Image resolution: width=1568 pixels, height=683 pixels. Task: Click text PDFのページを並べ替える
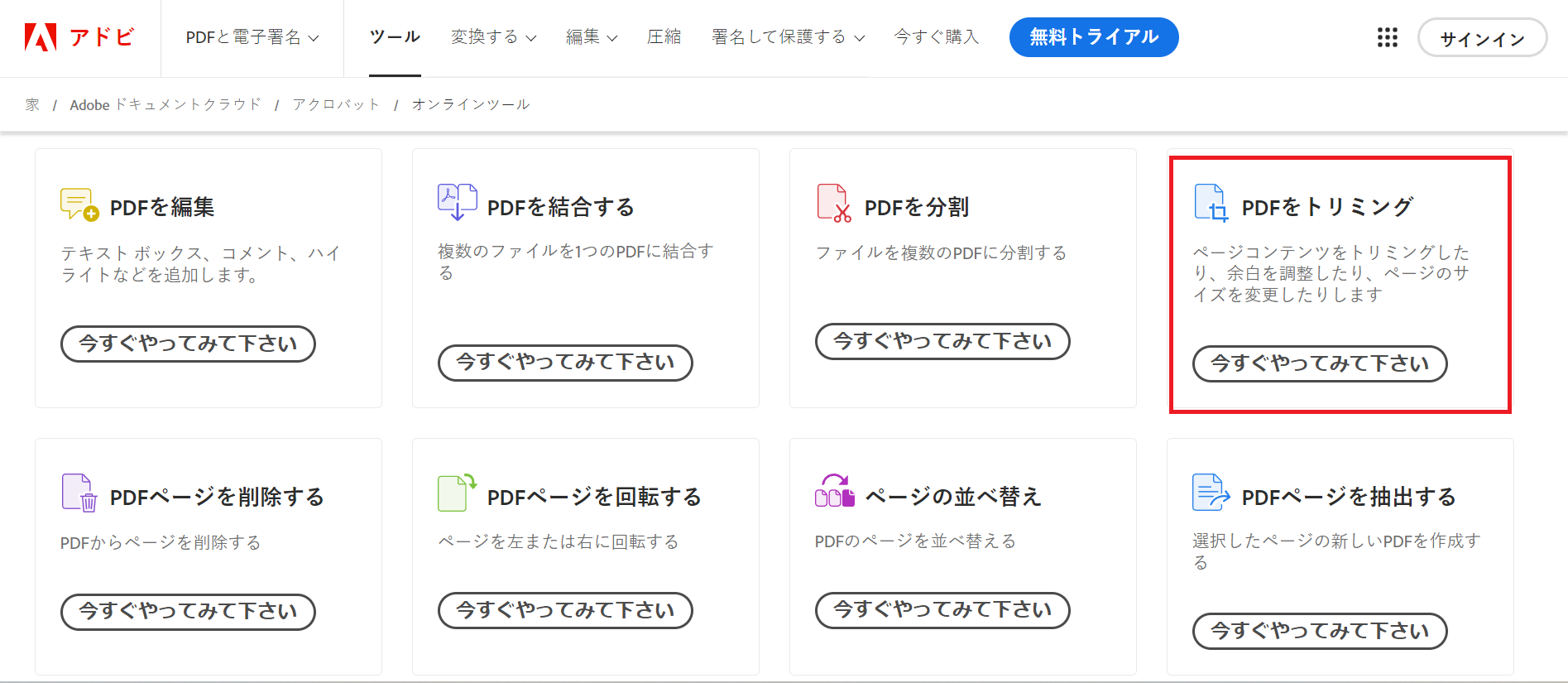coord(915,541)
